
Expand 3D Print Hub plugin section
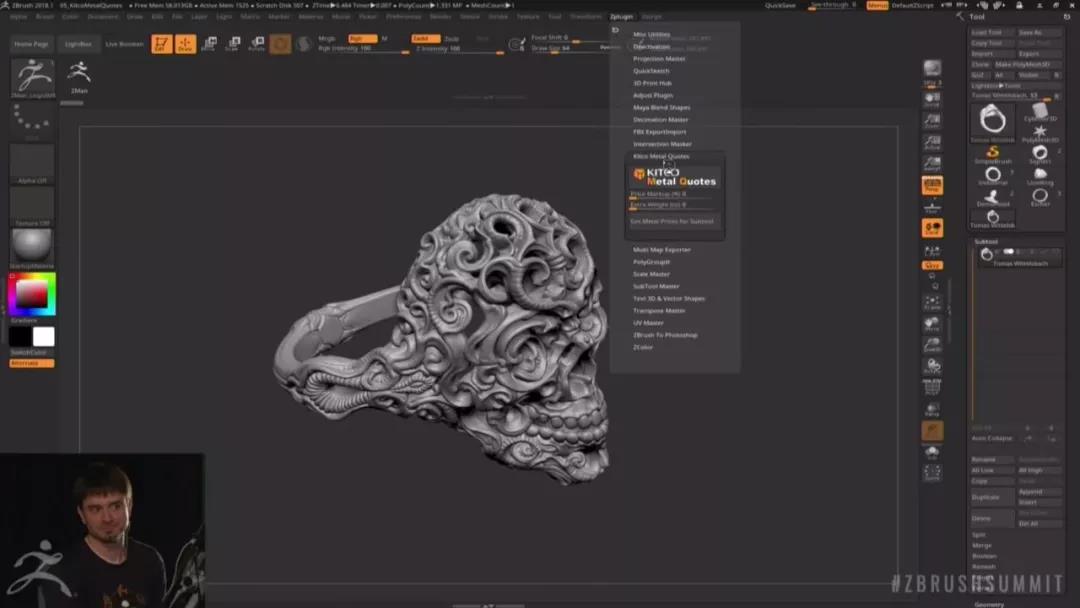click(652, 83)
